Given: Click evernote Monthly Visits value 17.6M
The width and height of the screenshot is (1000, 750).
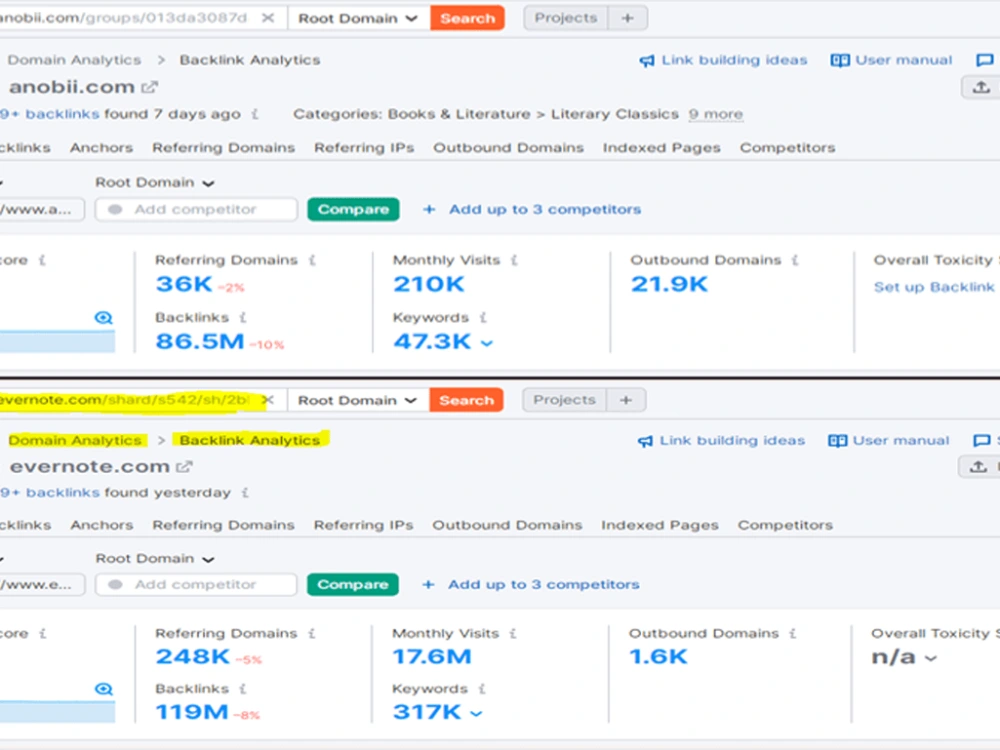Looking at the screenshot, I should 432,656.
